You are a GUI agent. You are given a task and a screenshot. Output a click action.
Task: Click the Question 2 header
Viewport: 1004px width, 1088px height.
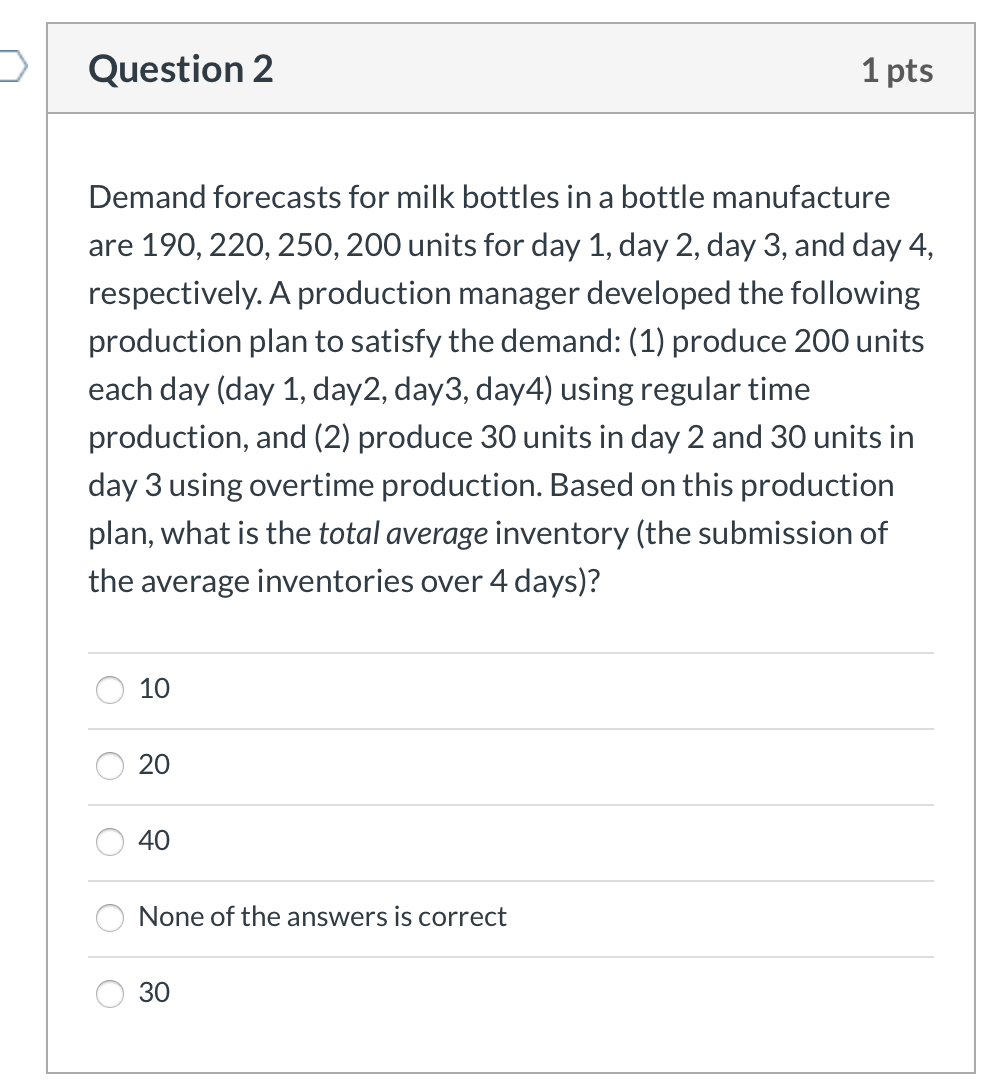[x=180, y=69]
